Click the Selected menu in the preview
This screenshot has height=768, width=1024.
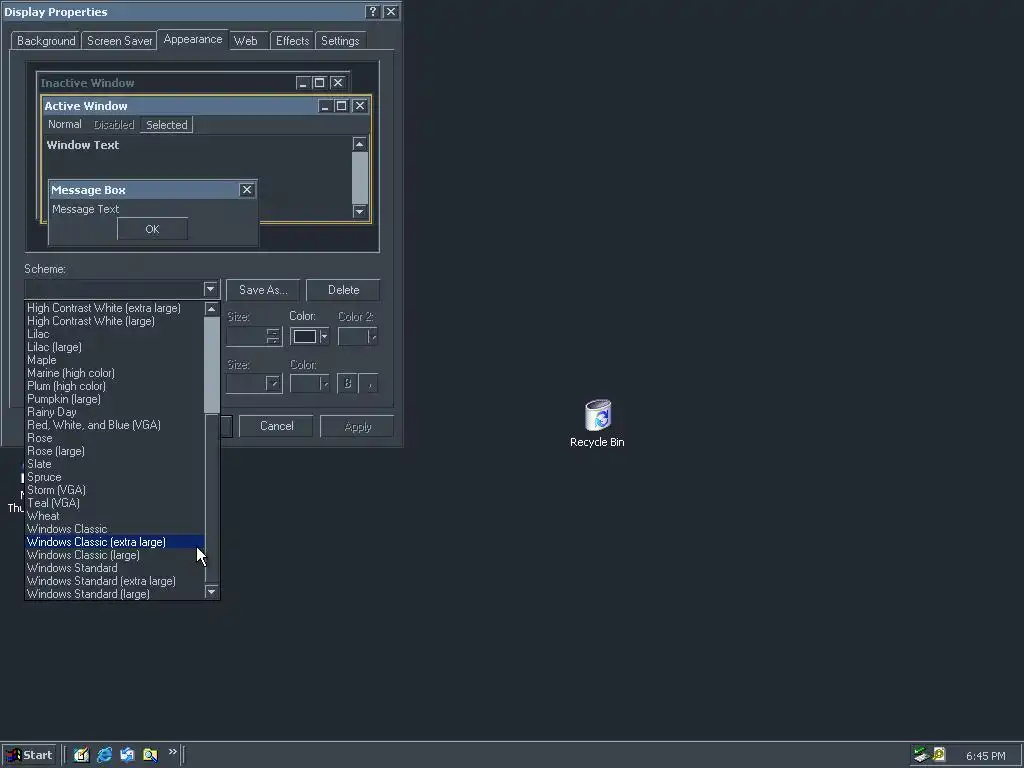point(167,125)
